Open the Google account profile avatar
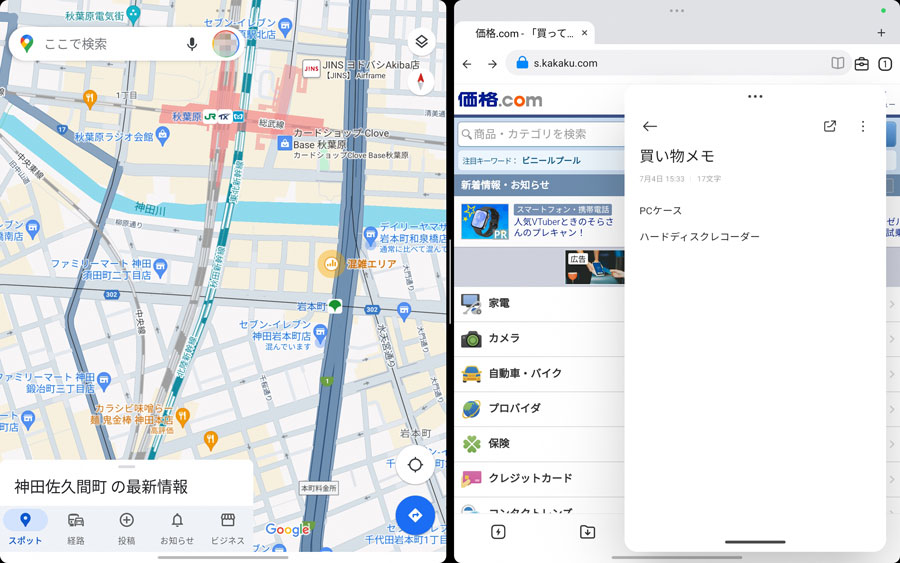The width and height of the screenshot is (900, 563). pyautogui.click(x=226, y=44)
